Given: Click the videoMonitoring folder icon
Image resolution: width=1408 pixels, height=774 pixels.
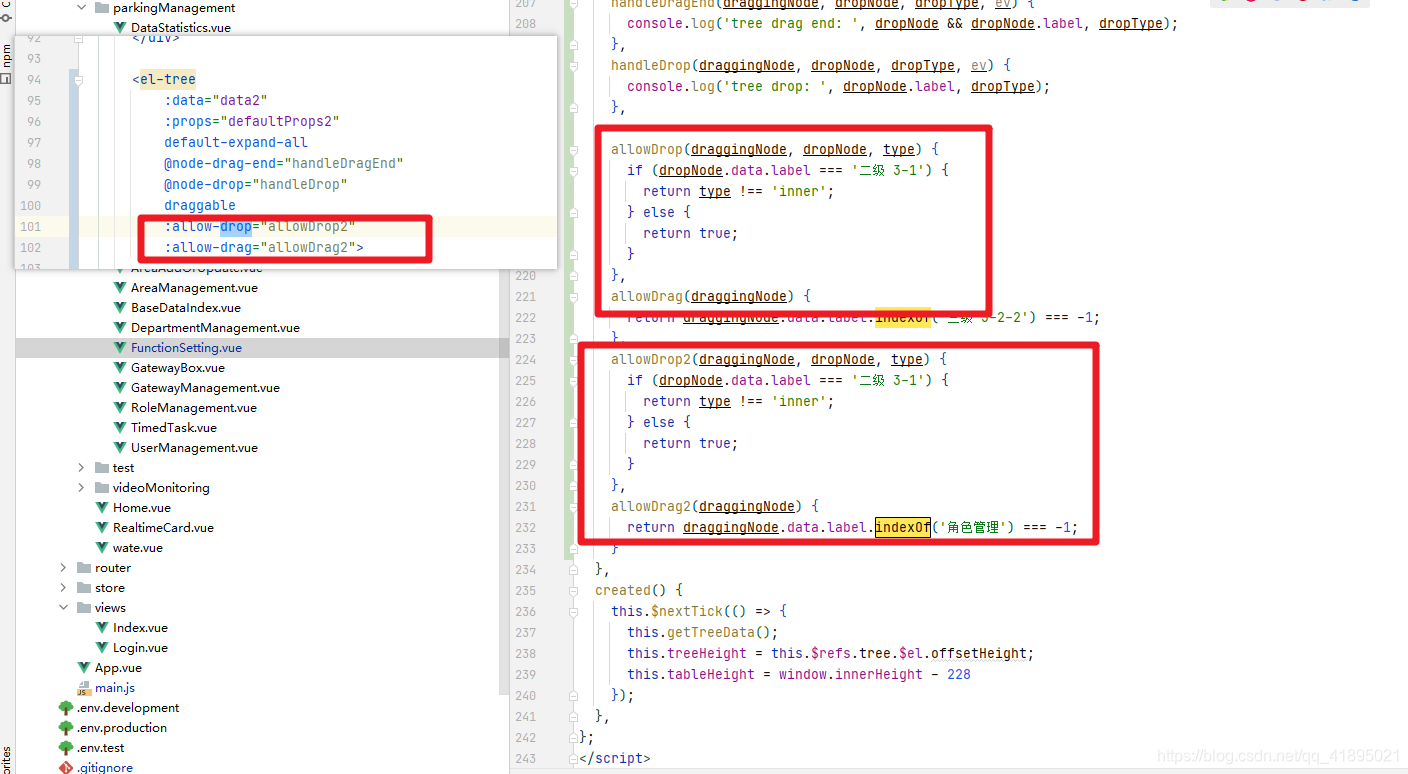Looking at the screenshot, I should click(x=101, y=488).
